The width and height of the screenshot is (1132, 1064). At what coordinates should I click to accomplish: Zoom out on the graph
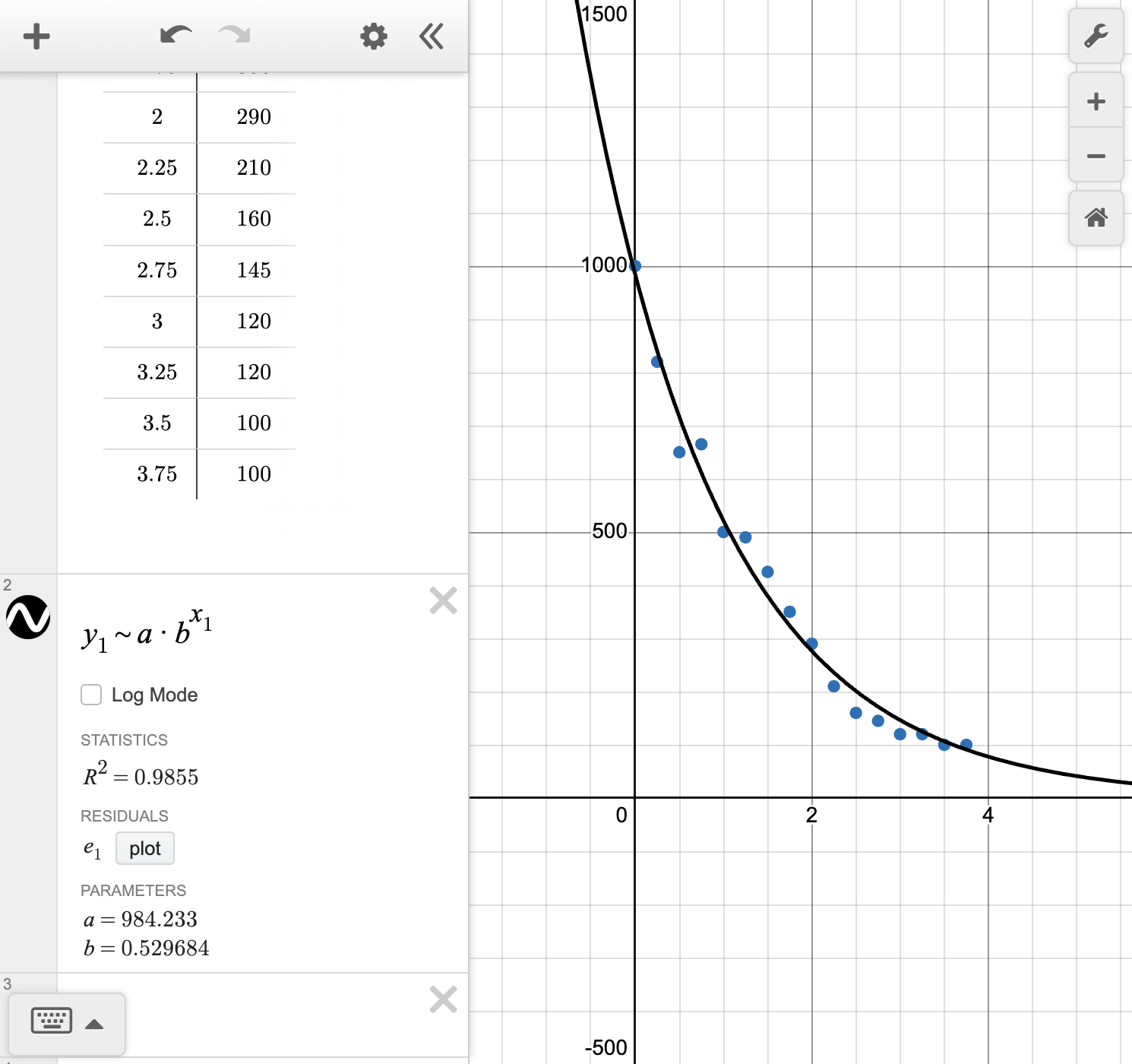coord(1095,155)
